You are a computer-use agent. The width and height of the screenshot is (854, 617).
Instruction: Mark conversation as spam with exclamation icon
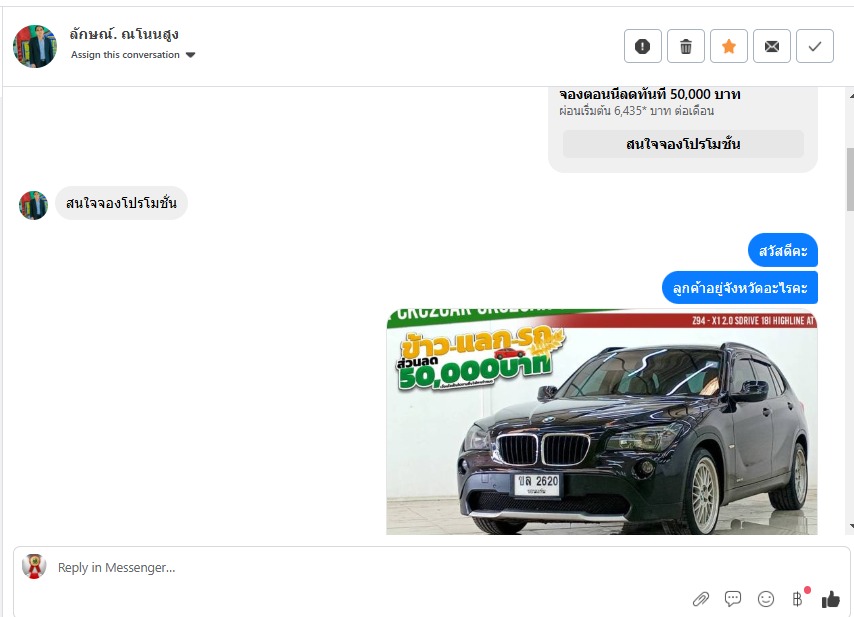tap(643, 46)
